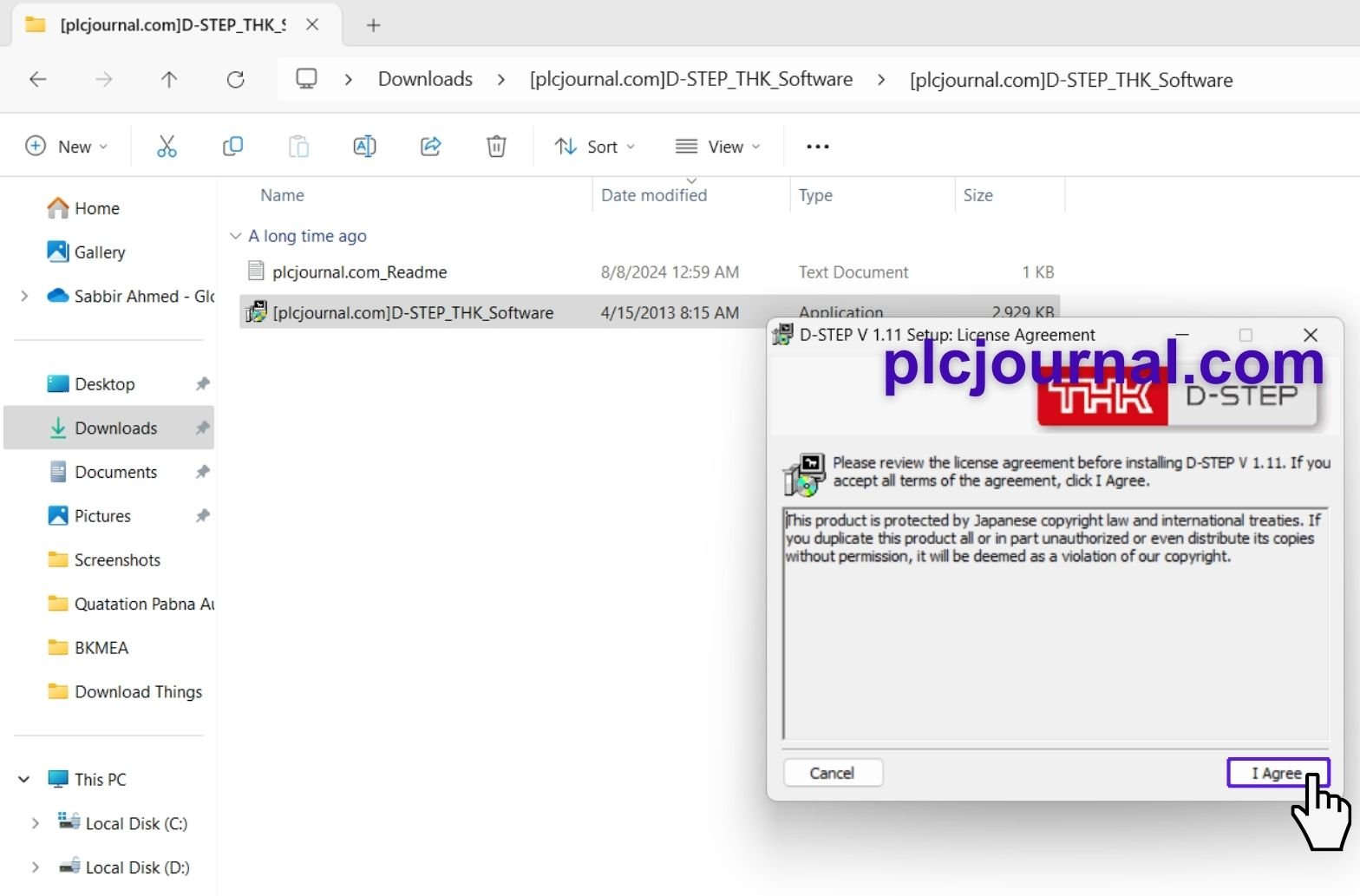Expand Local Disk (C:) node
1360x896 pixels.
coord(35,823)
